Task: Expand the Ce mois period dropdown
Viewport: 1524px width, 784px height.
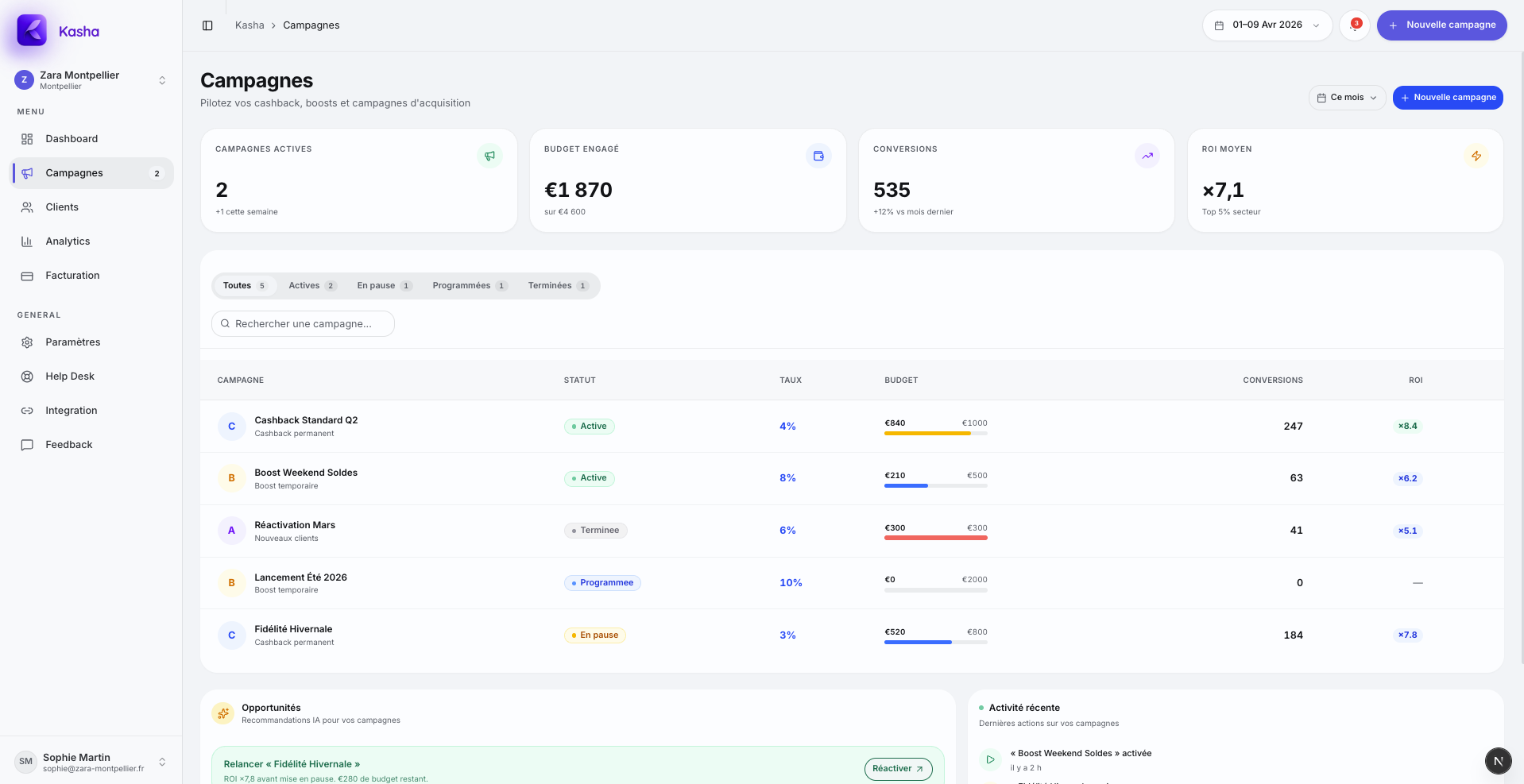Action: click(1347, 98)
